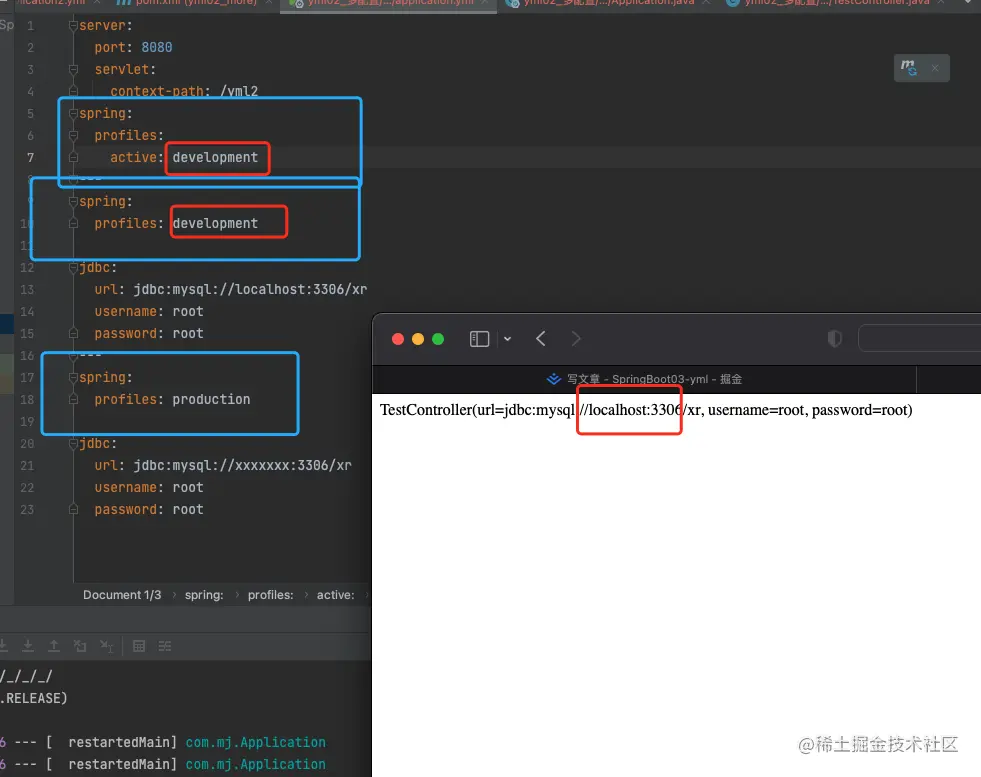Click fold end marker on password line 15

73,333
